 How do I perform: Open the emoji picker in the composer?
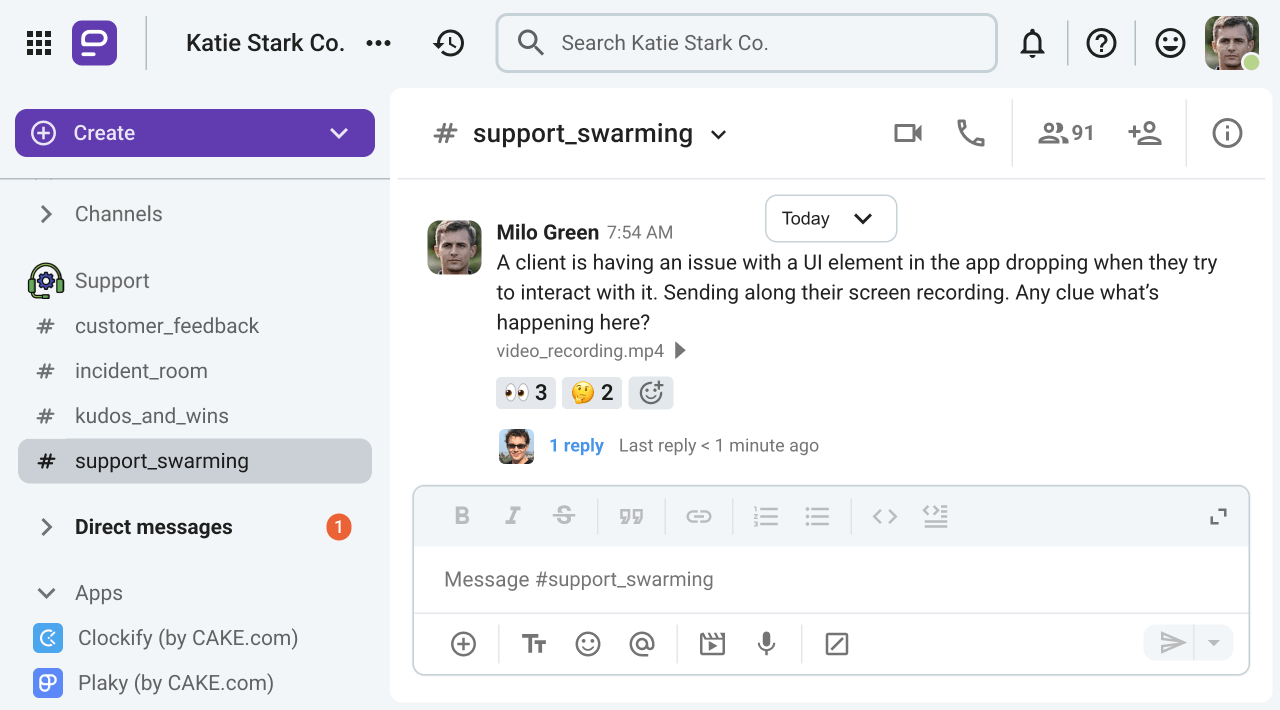587,644
